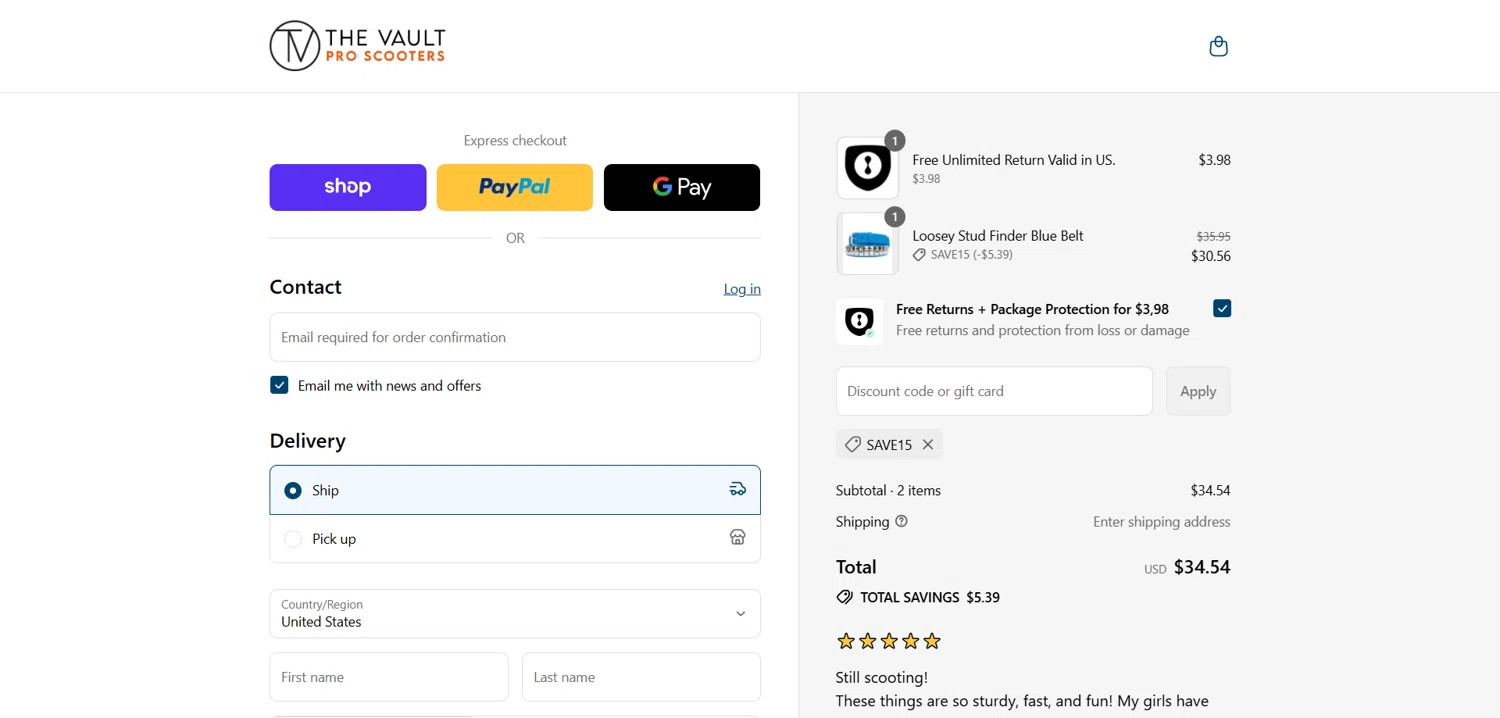Click the Still scooting! review heading
The width and height of the screenshot is (1500, 718).
tap(882, 677)
